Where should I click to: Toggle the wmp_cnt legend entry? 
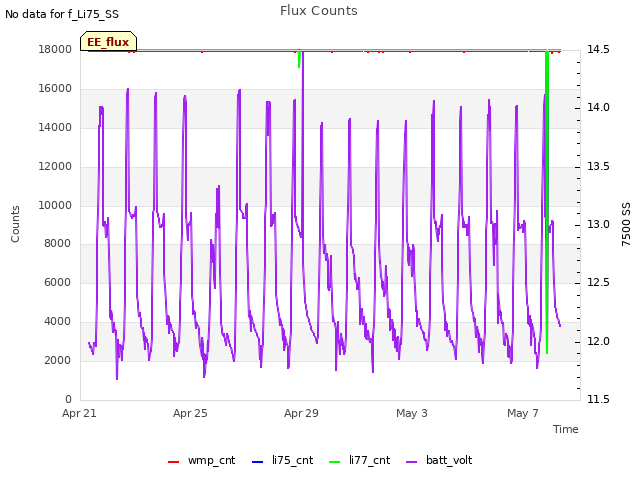click(202, 460)
